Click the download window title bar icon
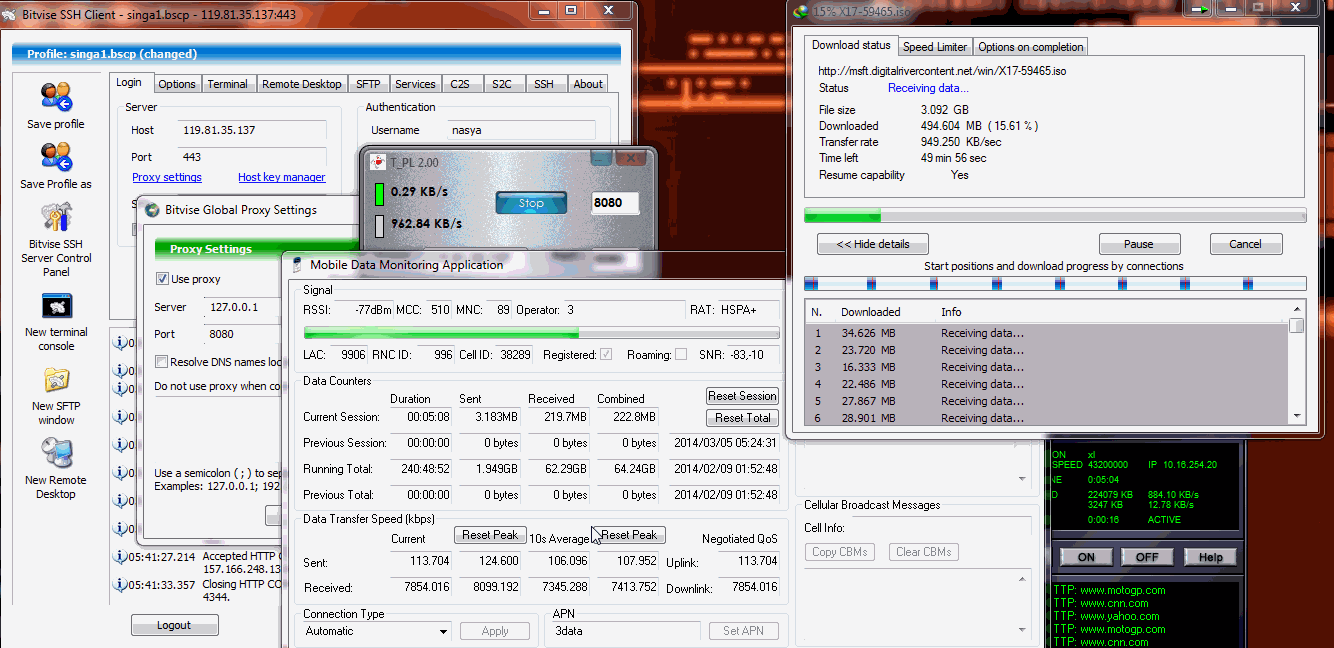This screenshot has height=648, width=1334. coord(800,11)
